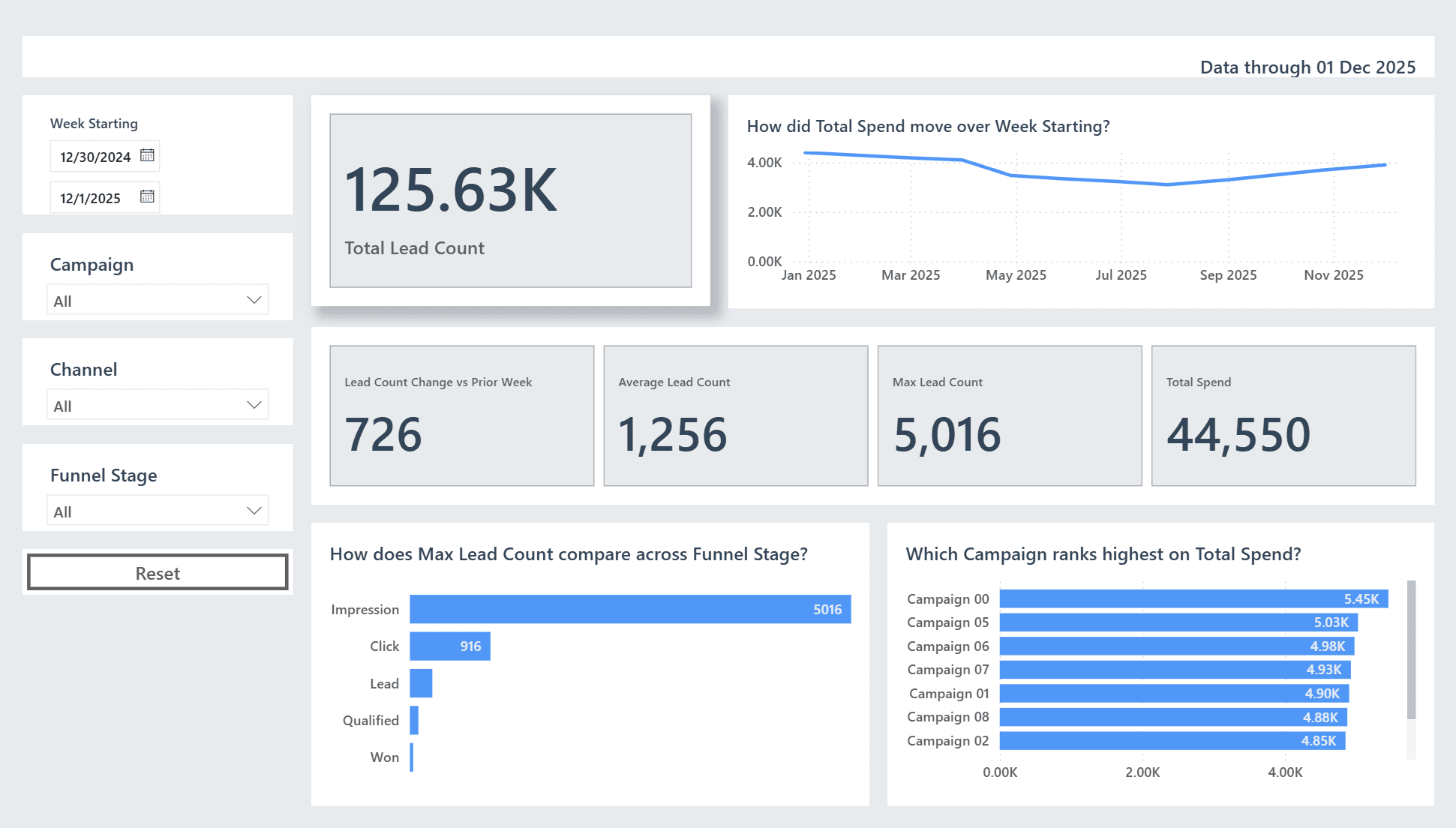Select the Total Spend 44,550 card
Viewport: 1456px width, 828px height.
1283,415
